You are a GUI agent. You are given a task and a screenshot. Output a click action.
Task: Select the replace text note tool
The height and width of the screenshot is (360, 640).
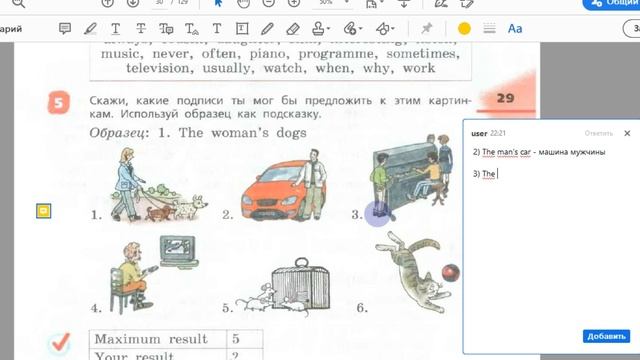(166, 29)
